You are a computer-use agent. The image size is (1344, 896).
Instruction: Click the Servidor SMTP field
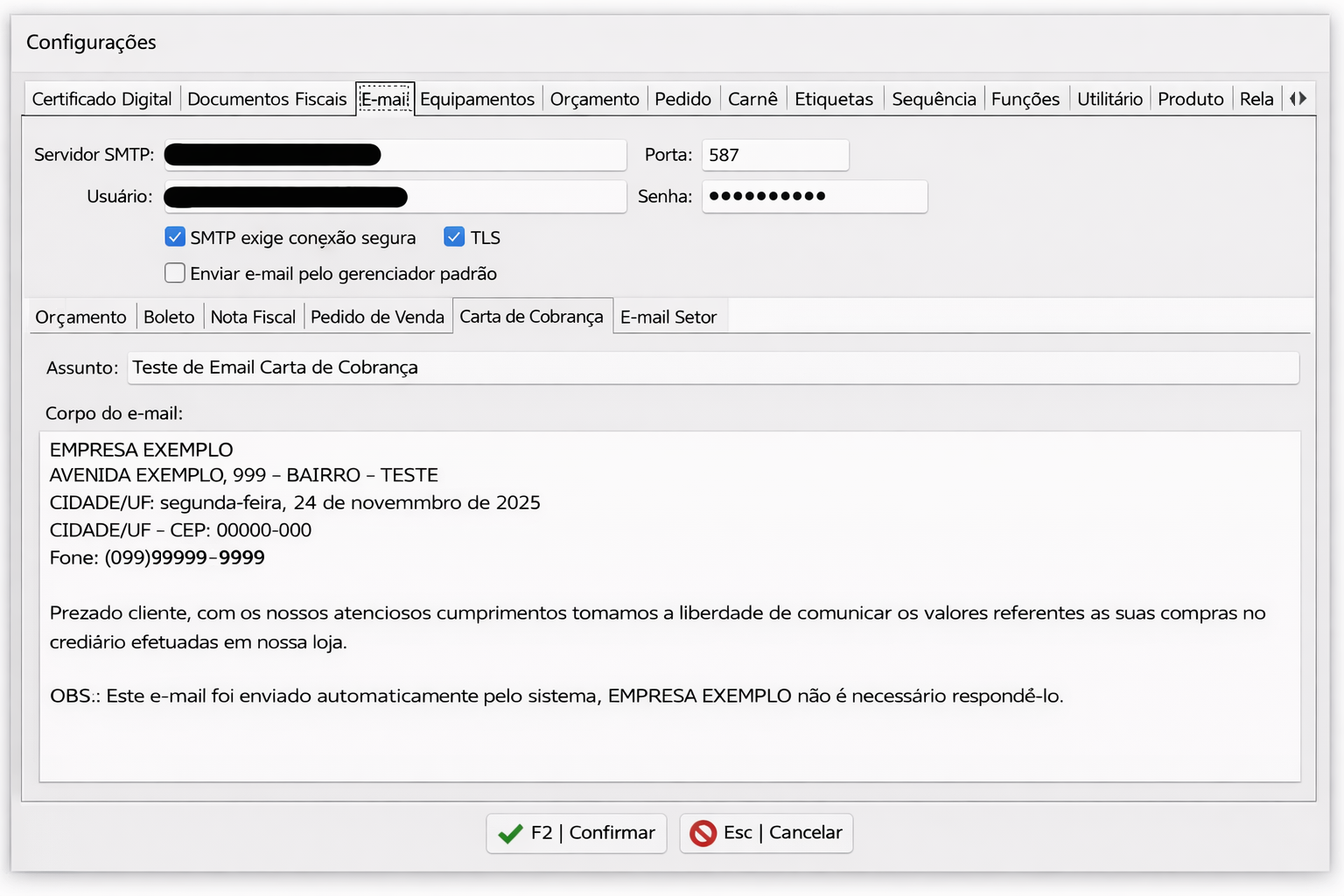click(503, 155)
